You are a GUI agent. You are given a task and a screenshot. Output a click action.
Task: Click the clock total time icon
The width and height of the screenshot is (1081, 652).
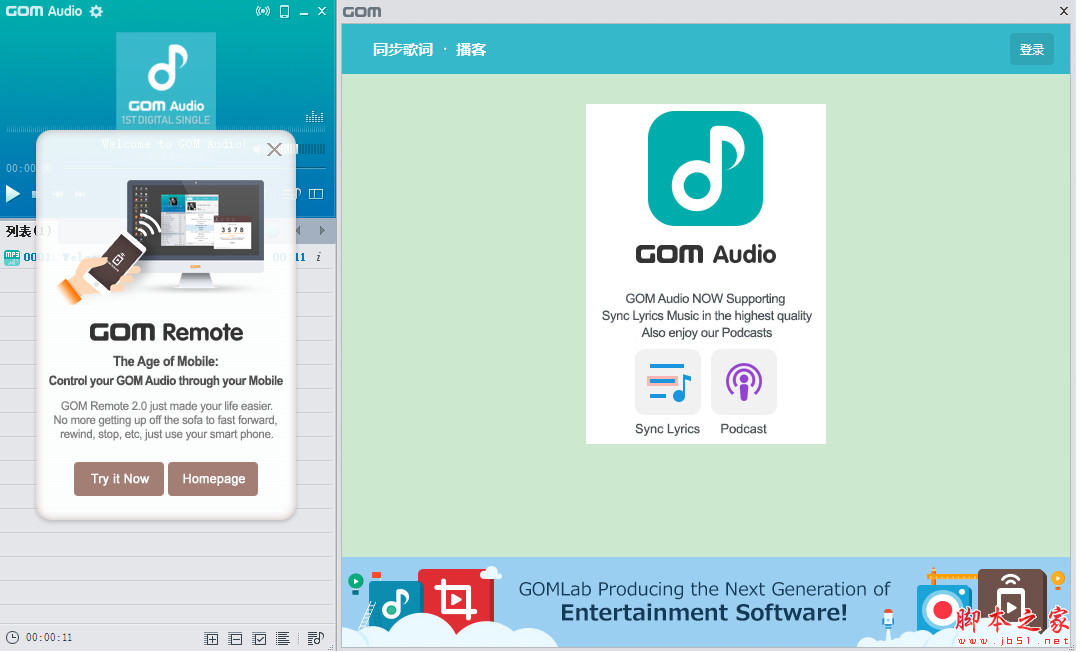pyautogui.click(x=12, y=638)
